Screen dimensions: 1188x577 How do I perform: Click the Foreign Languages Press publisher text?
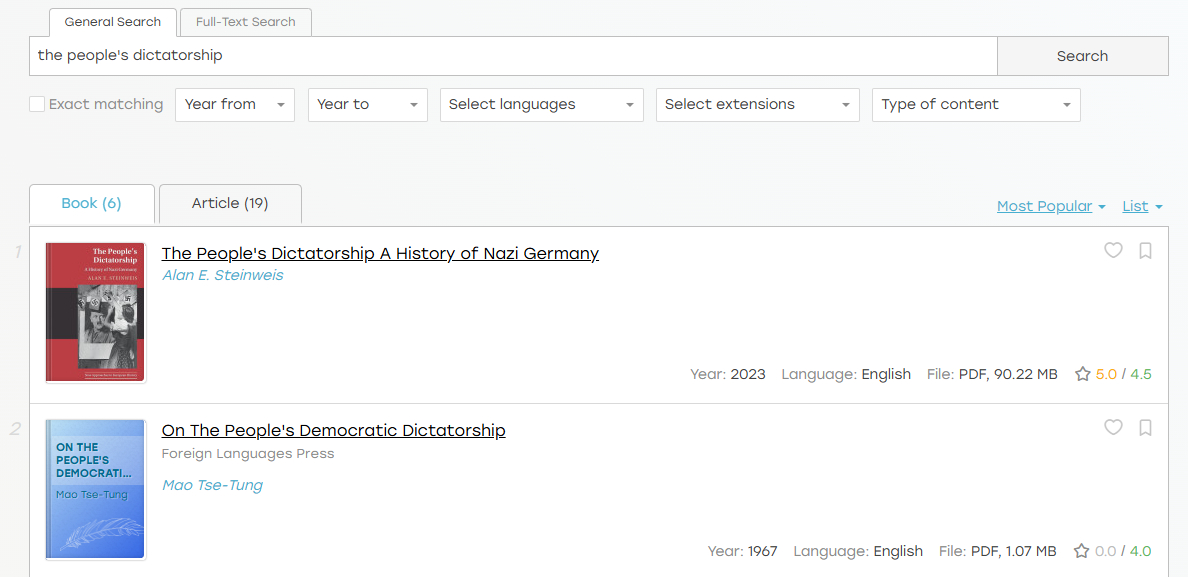[248, 454]
